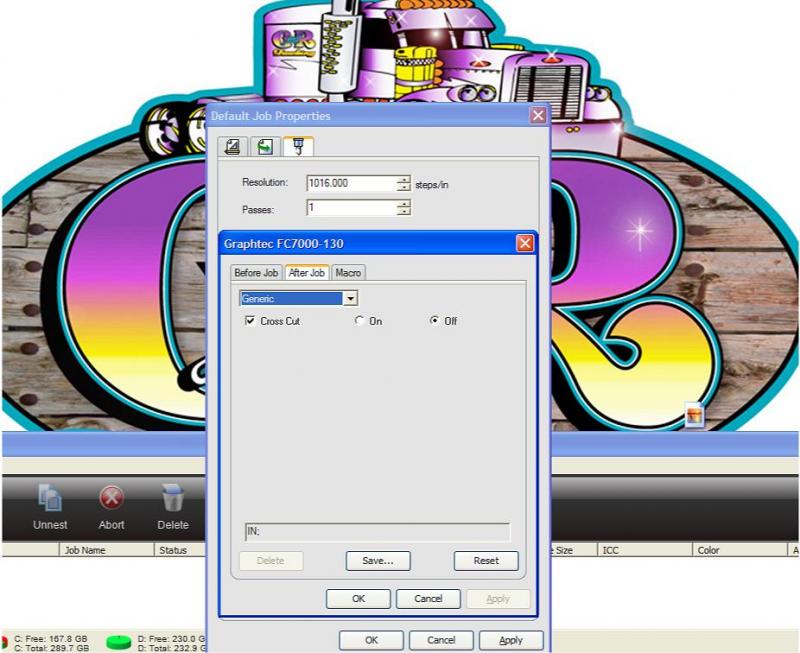Cancel the Graphtec FC7000-130 dialog
This screenshot has width=800, height=653.
click(428, 598)
